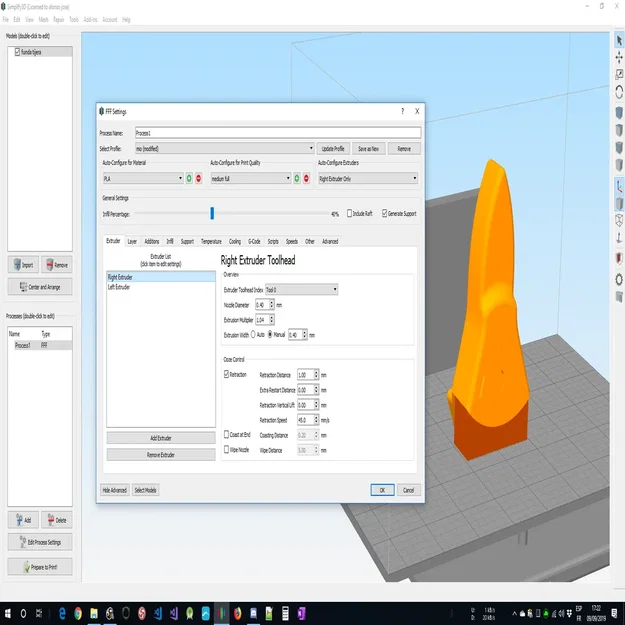
Task: Open Cortana search circle on taskbar
Action: (x=23, y=613)
